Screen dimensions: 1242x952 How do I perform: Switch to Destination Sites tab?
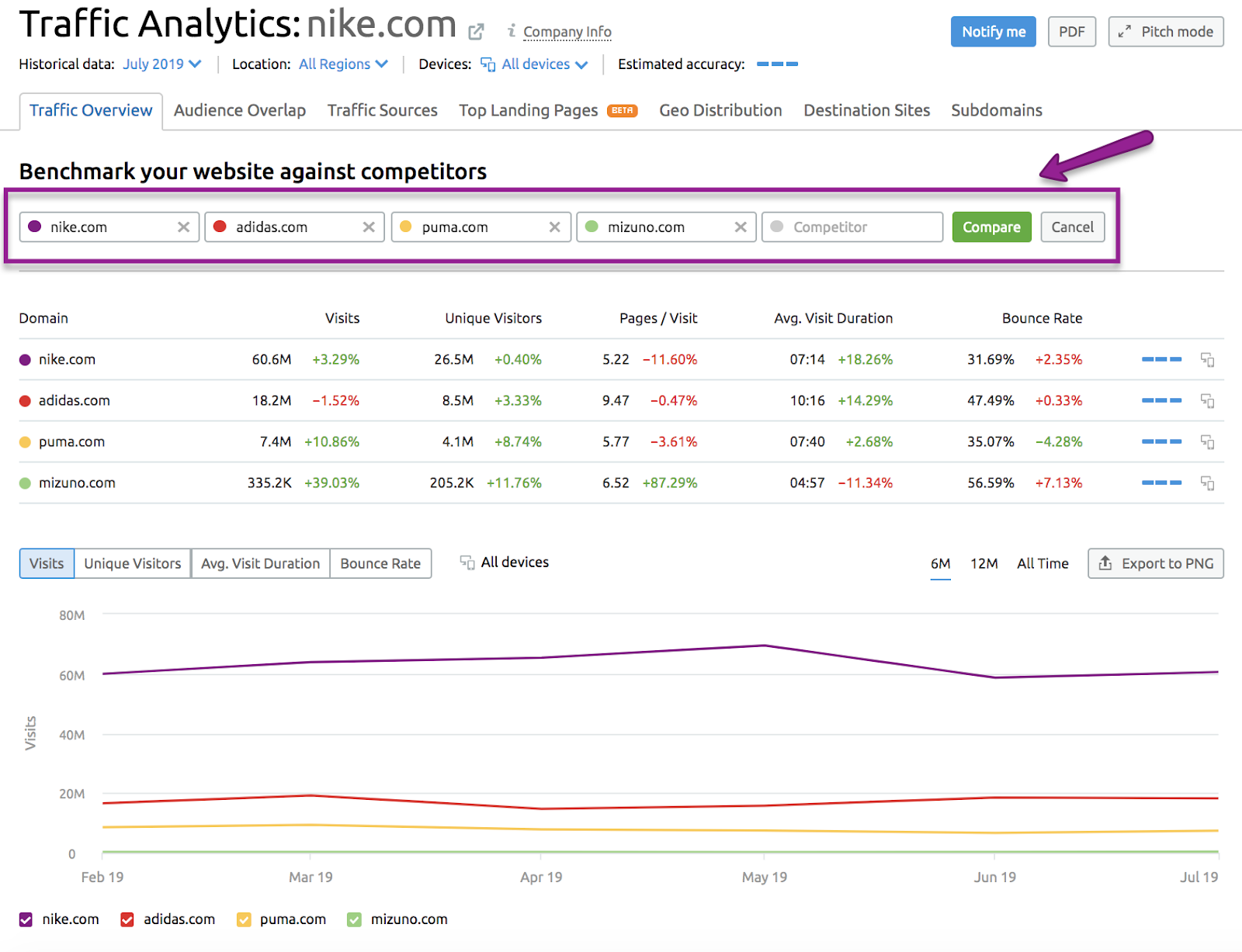click(x=867, y=111)
